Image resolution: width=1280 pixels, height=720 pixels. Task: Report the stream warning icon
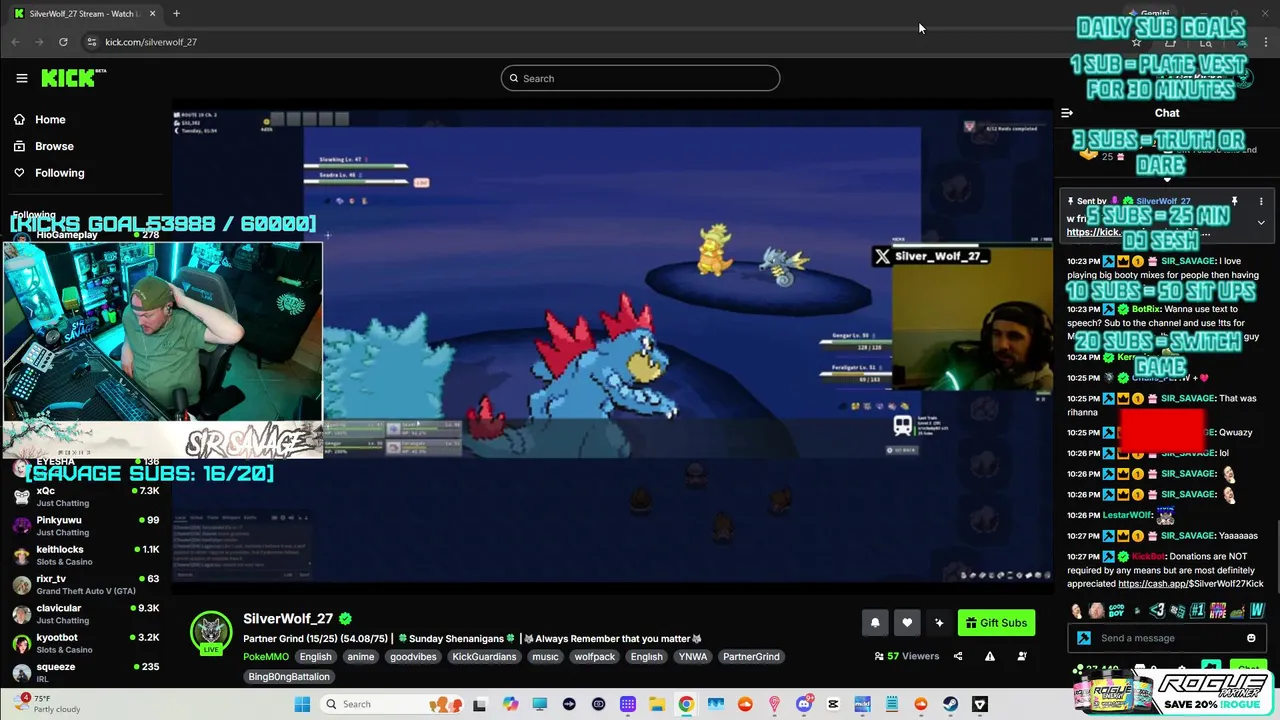(x=990, y=656)
